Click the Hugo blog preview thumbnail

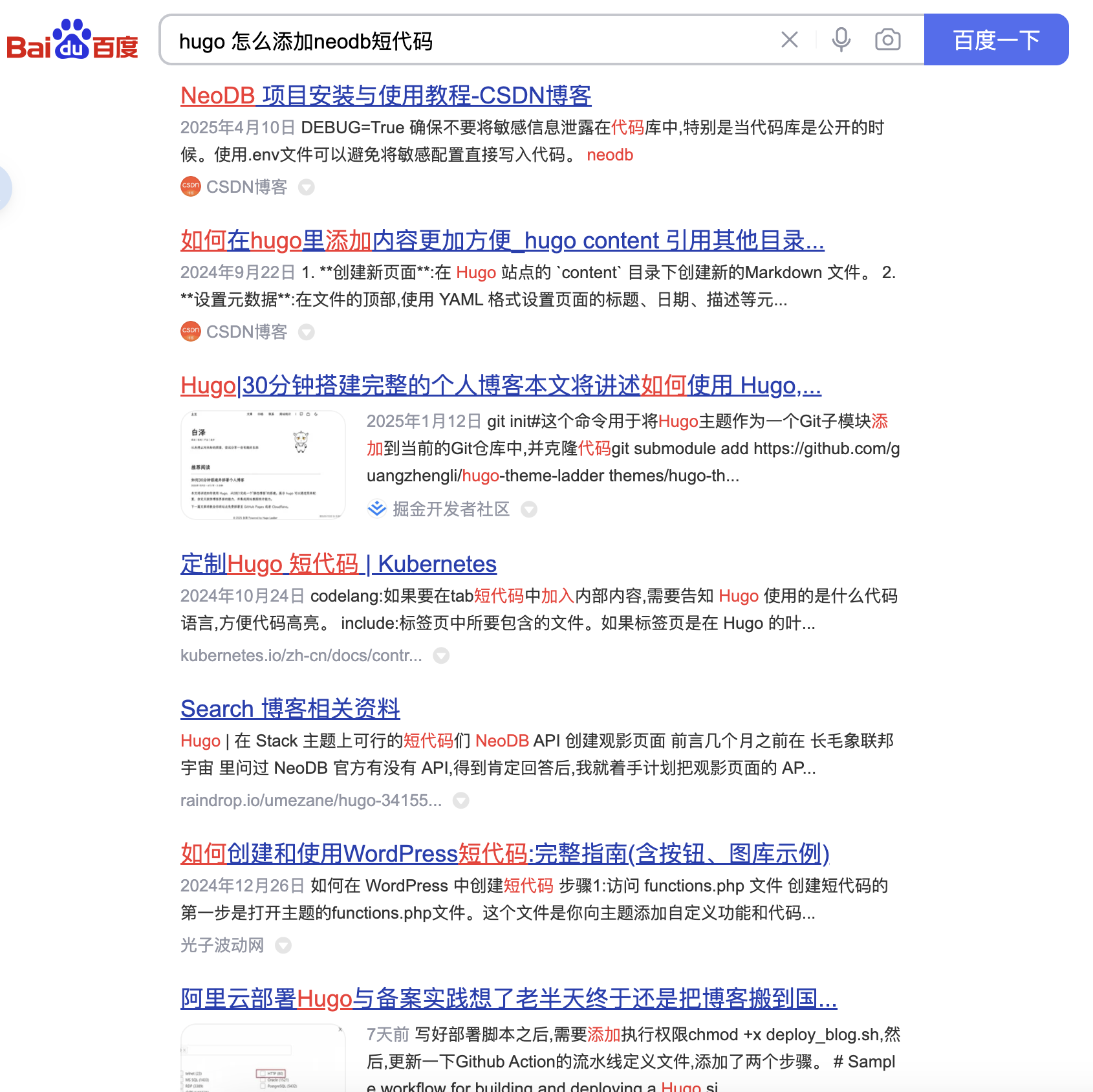[263, 464]
